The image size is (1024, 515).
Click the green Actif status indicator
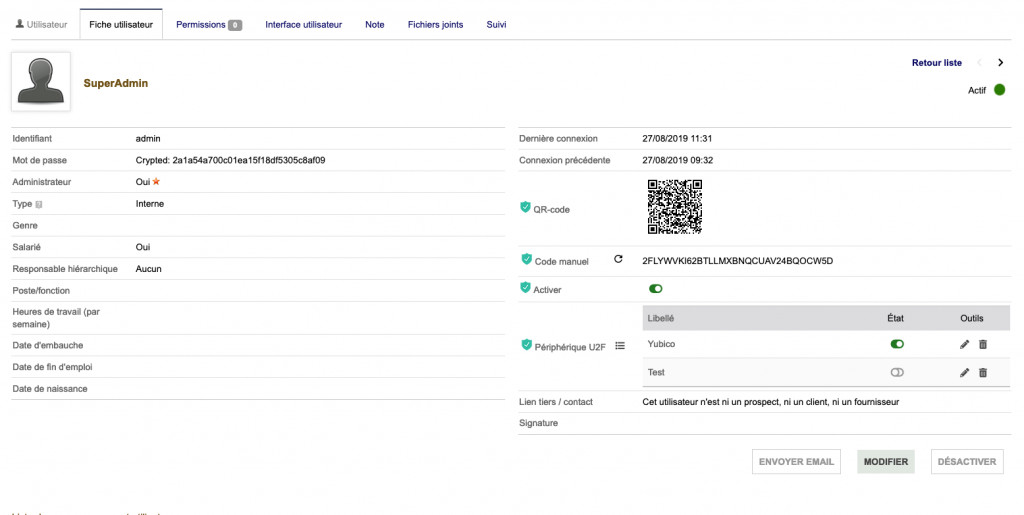tap(999, 90)
